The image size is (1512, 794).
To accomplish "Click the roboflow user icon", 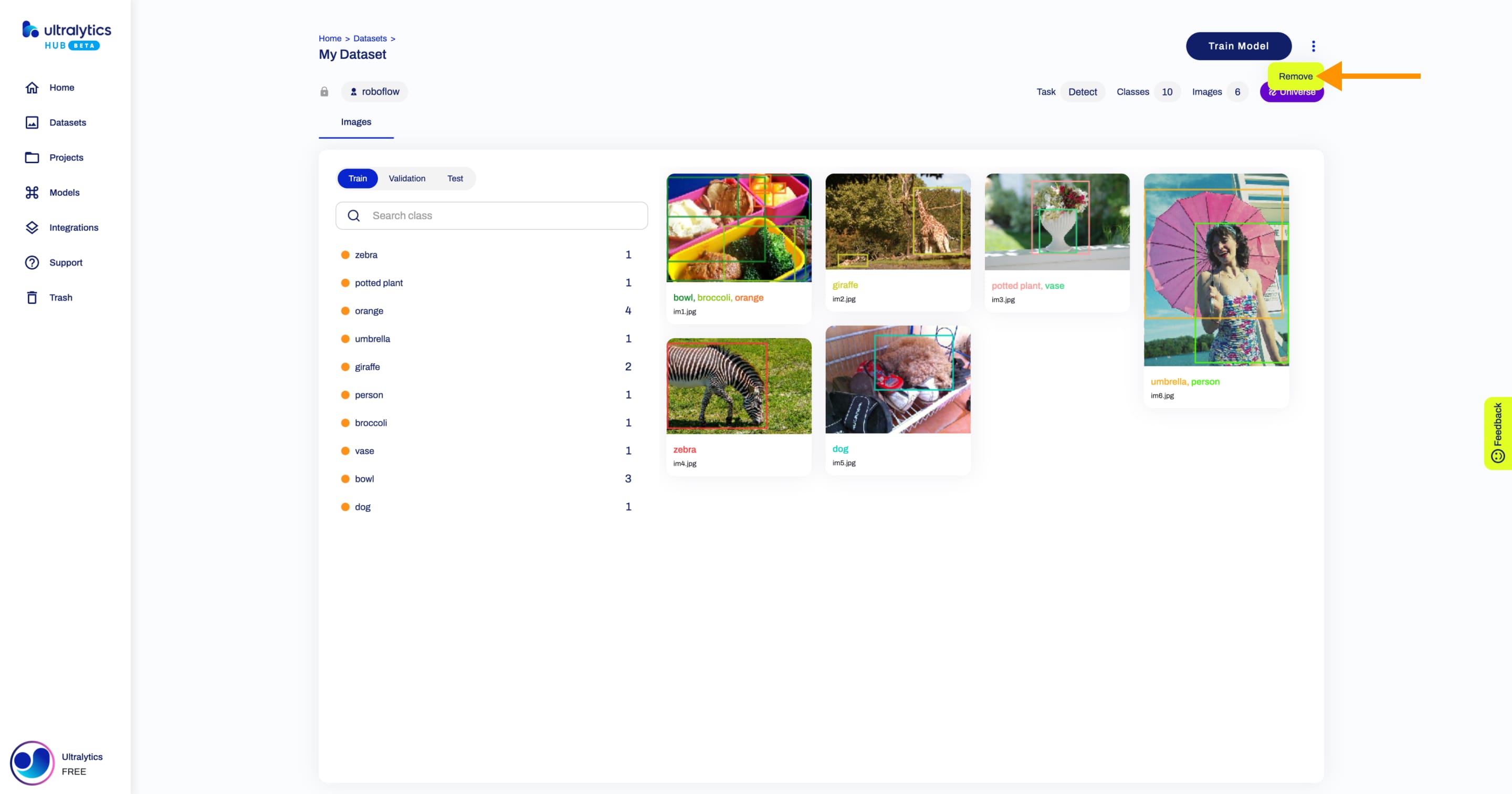I will [353, 91].
